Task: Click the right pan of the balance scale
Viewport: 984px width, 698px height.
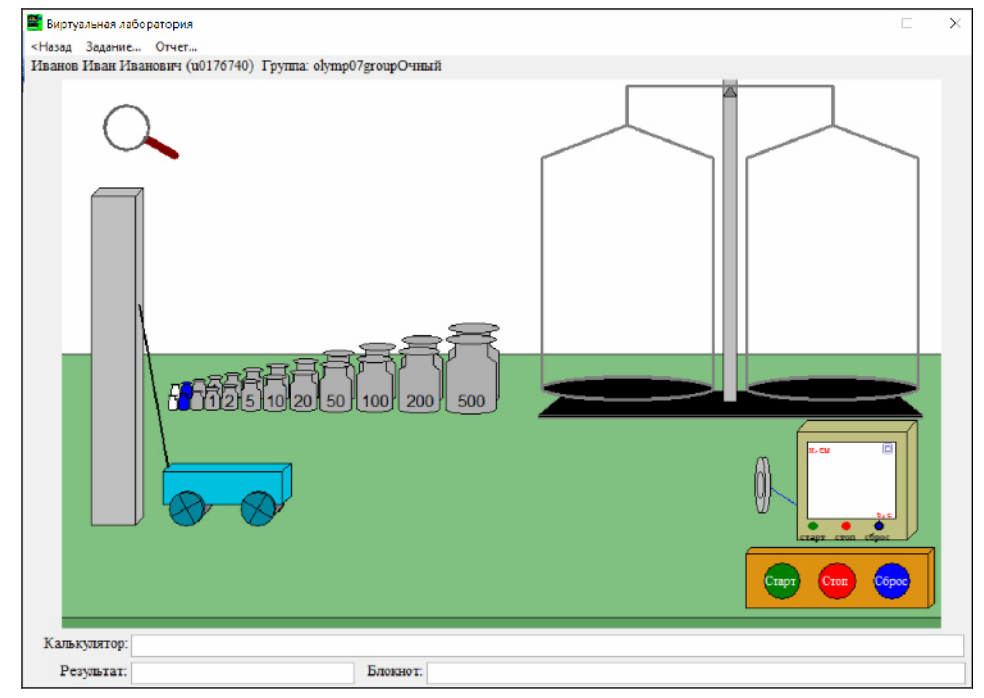Action: 832,389
